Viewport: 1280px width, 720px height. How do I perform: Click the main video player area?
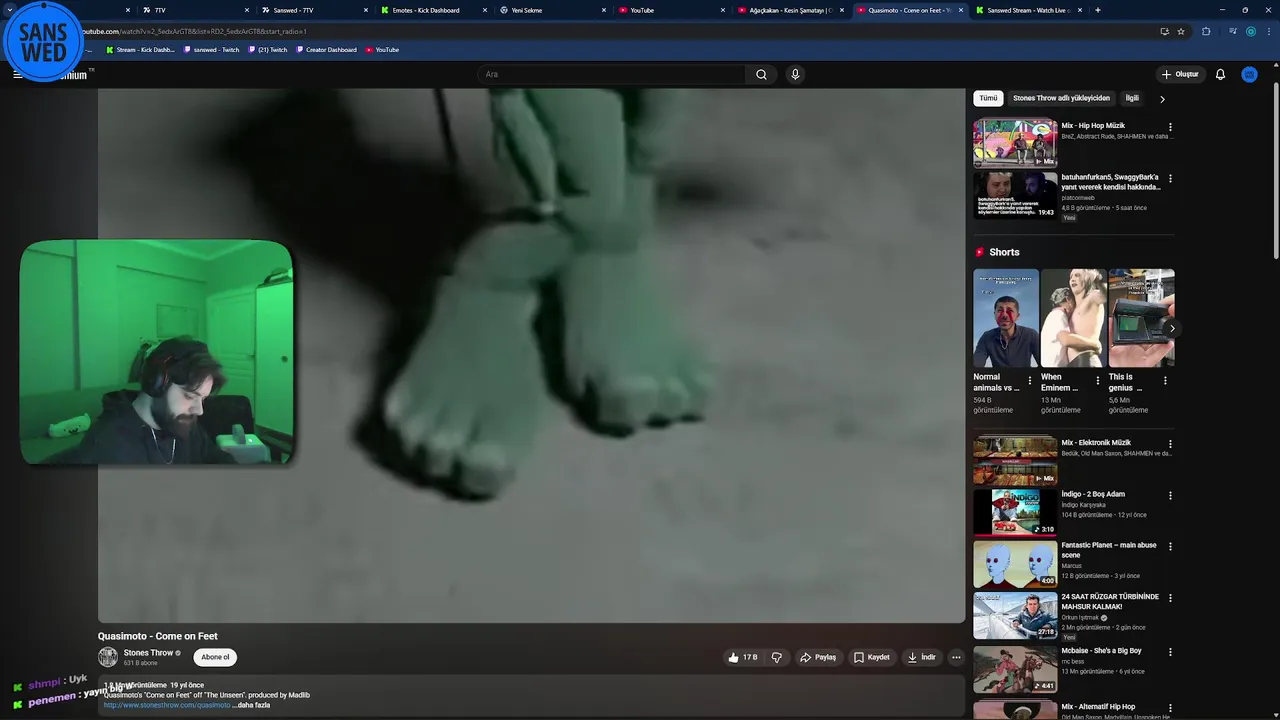point(531,355)
